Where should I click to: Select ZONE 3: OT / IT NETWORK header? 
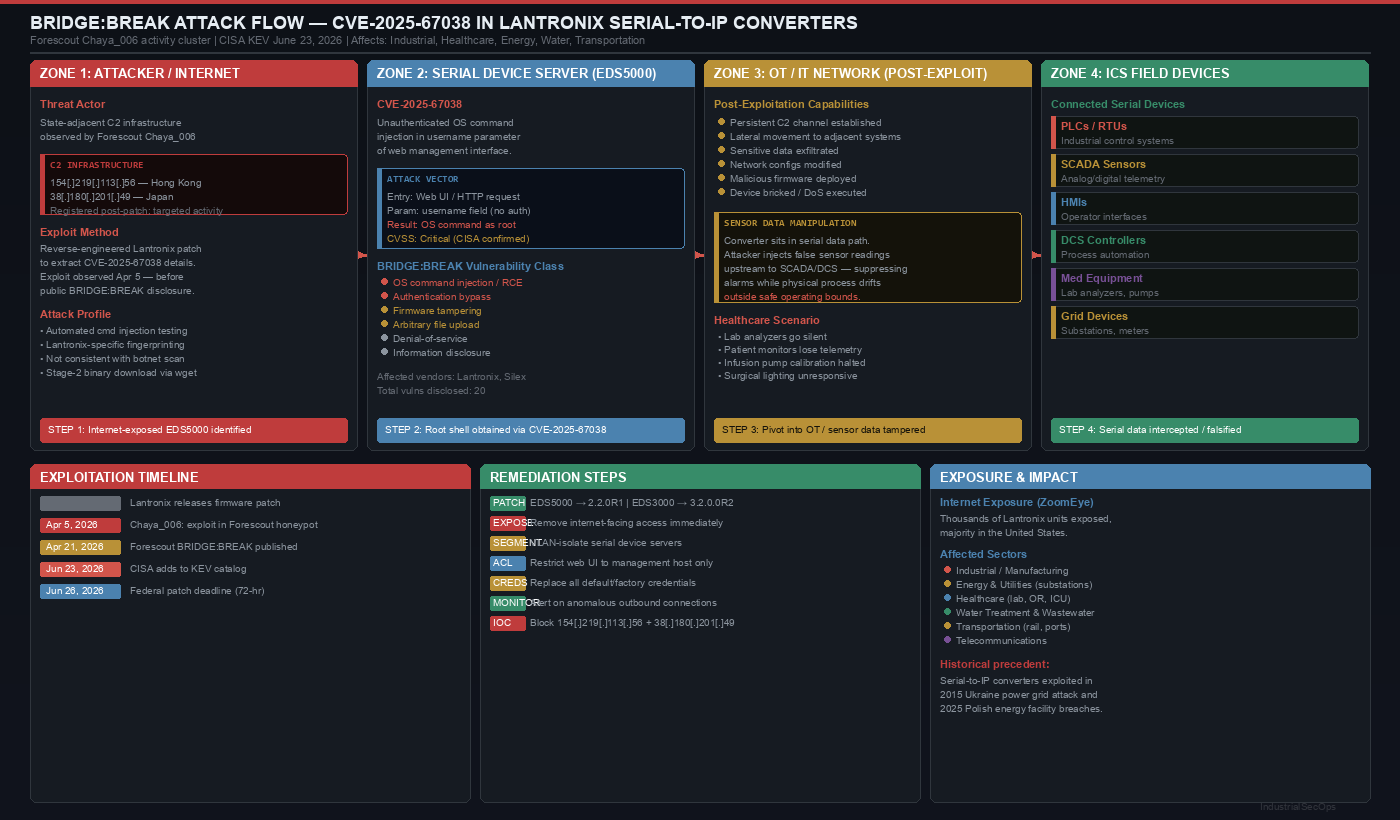tap(868, 73)
